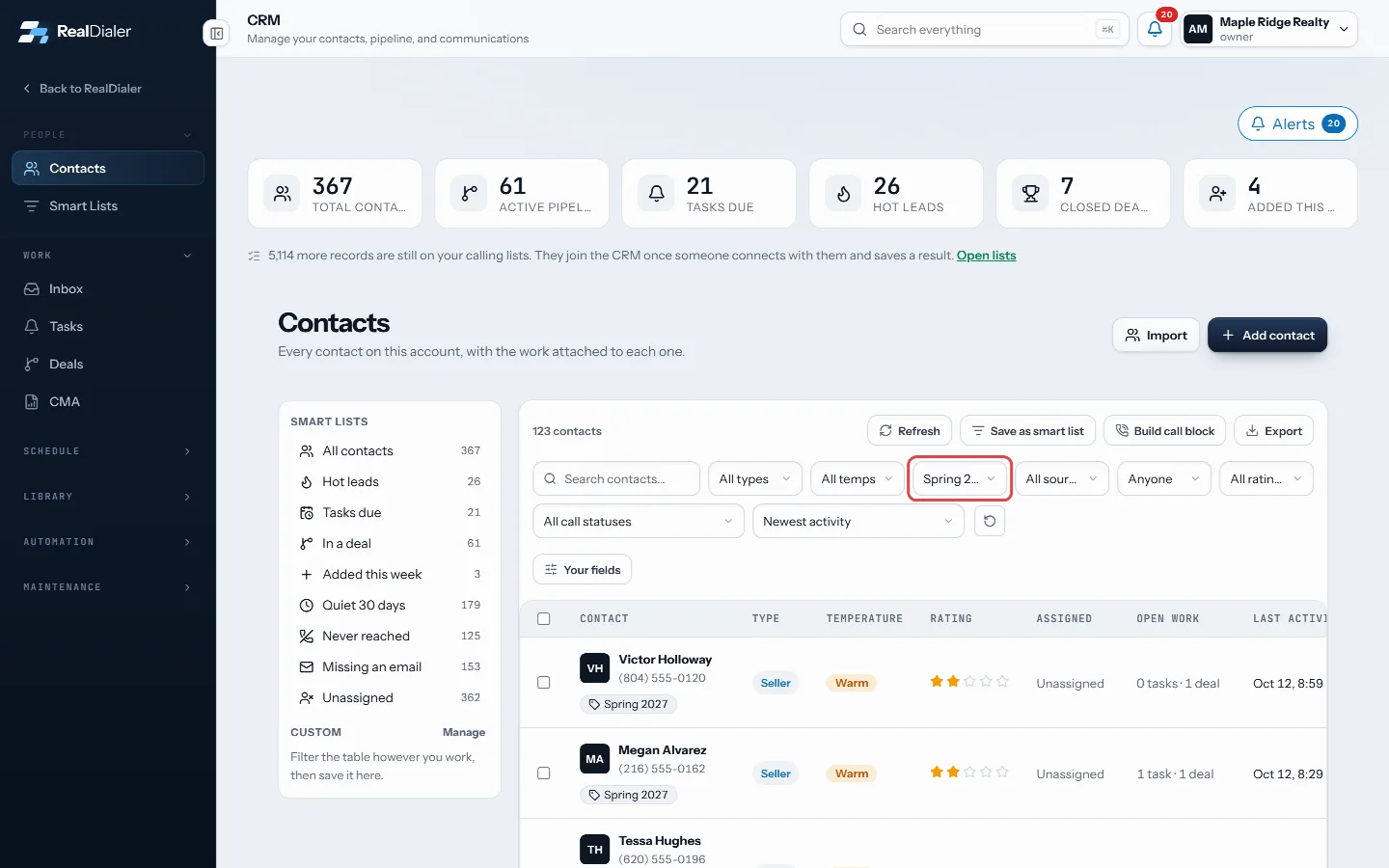Click the AM account avatar
Image resolution: width=1389 pixels, height=868 pixels.
pyautogui.click(x=1198, y=29)
